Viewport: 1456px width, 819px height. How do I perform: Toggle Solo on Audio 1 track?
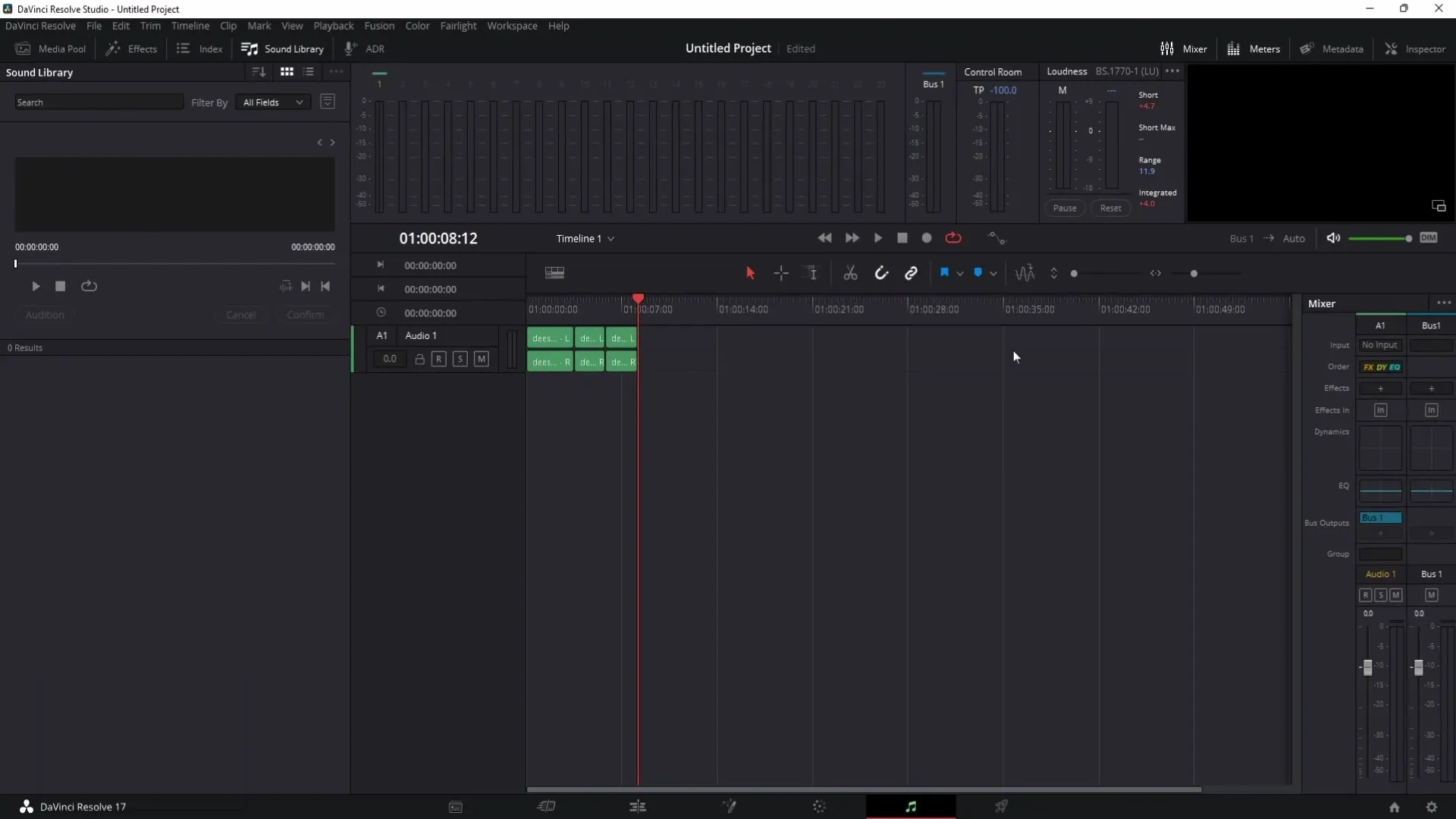tap(459, 358)
